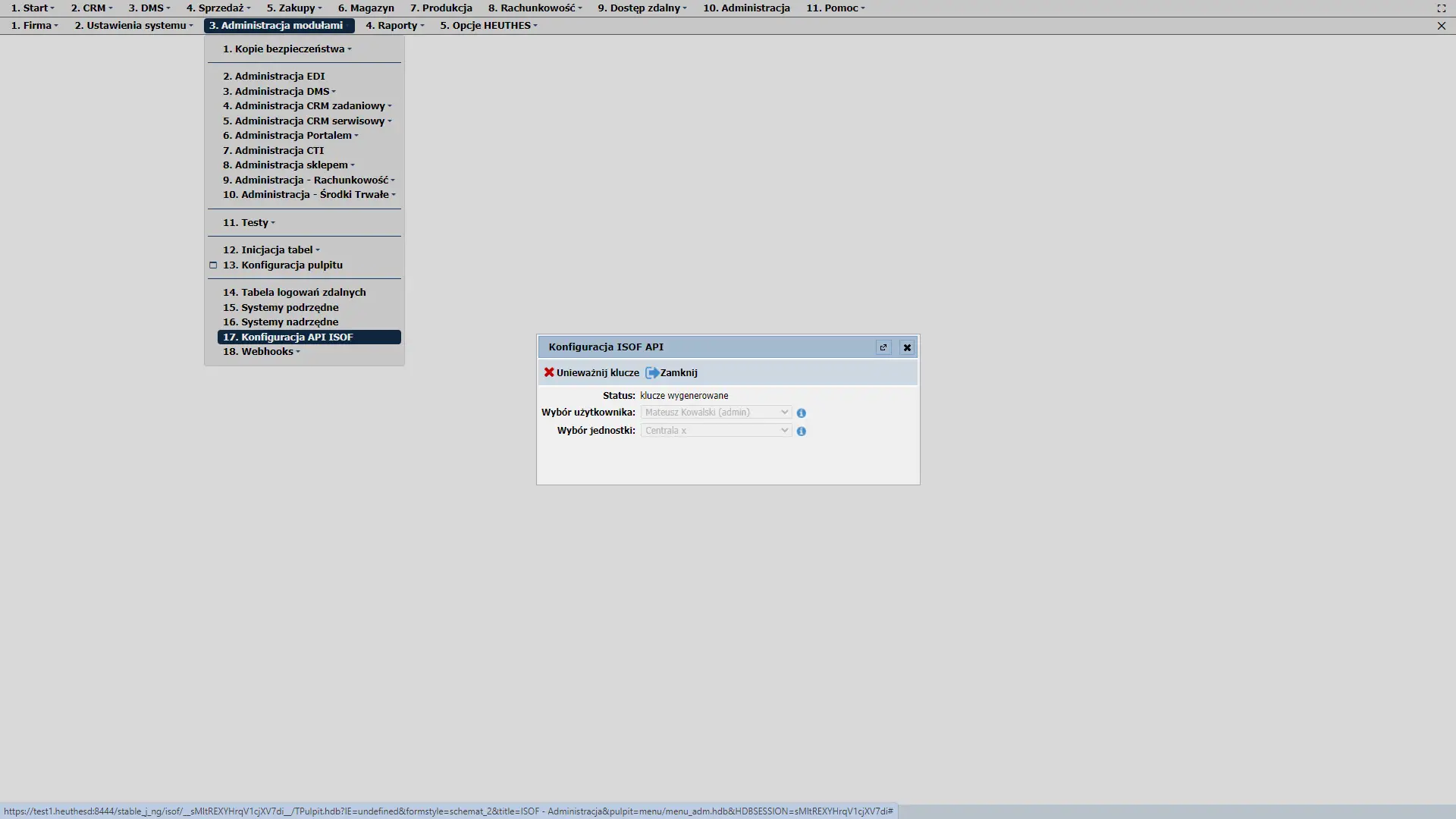The image size is (1456, 819).
Task: Click the X icon closing the submenu bar
Action: tap(1441, 26)
